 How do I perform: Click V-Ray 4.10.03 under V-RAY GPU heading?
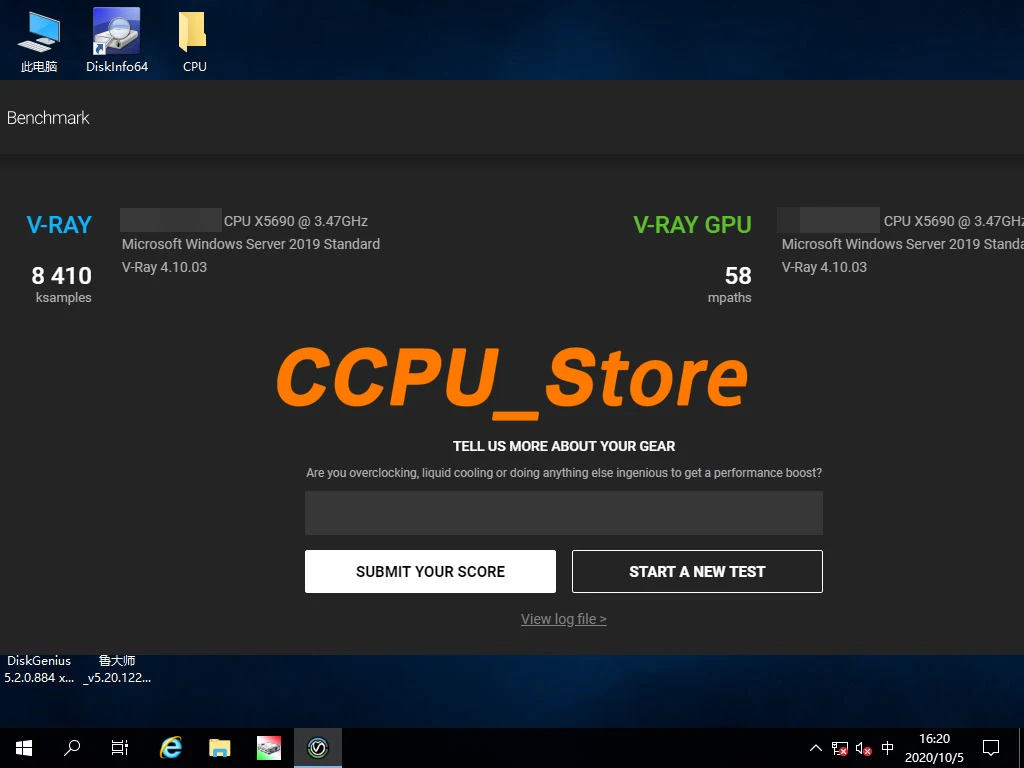824,267
